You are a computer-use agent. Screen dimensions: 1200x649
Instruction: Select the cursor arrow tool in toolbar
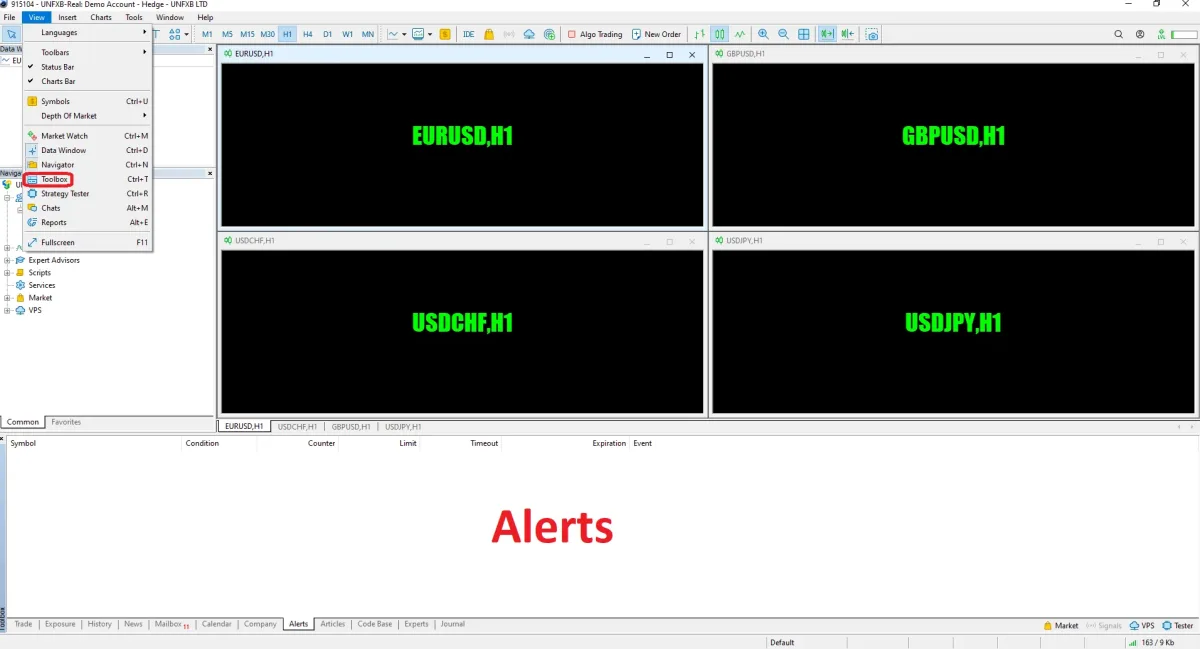[x=11, y=34]
